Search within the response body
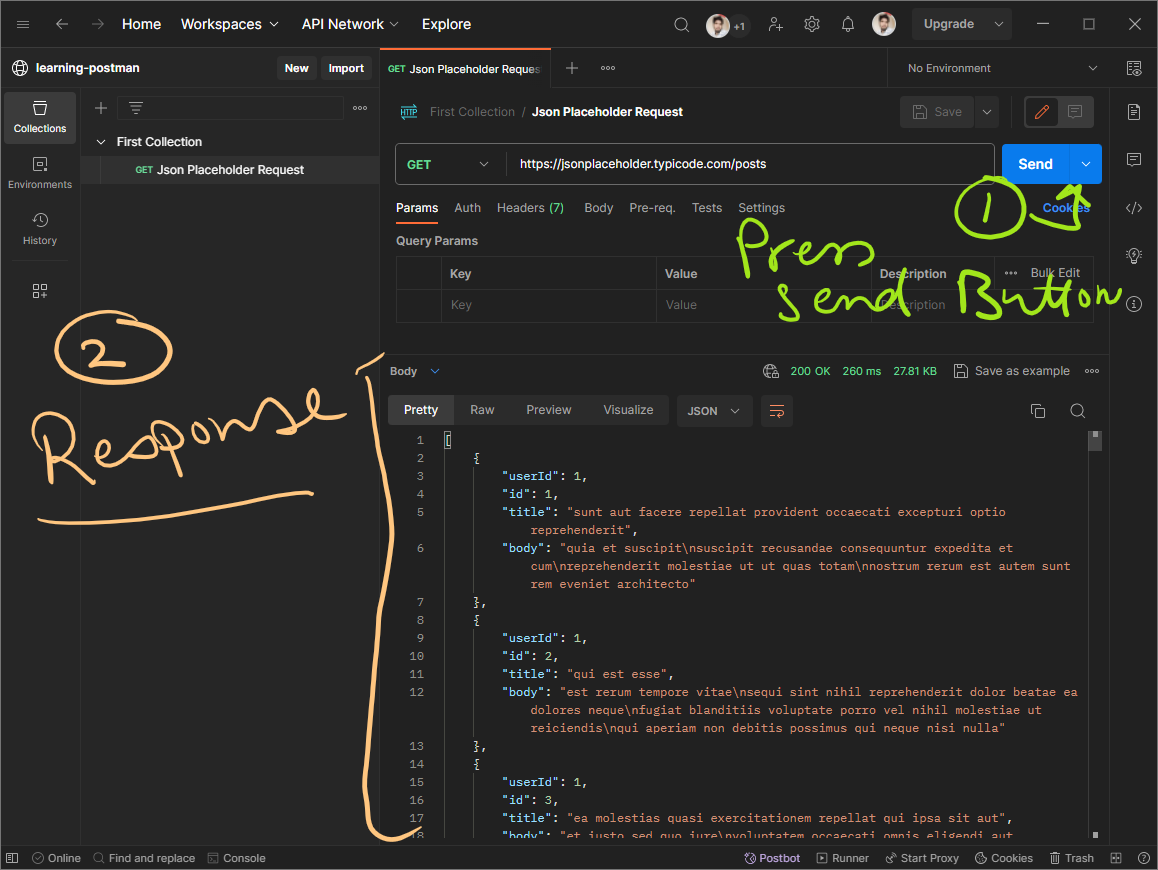This screenshot has height=870, width=1158. 1078,411
